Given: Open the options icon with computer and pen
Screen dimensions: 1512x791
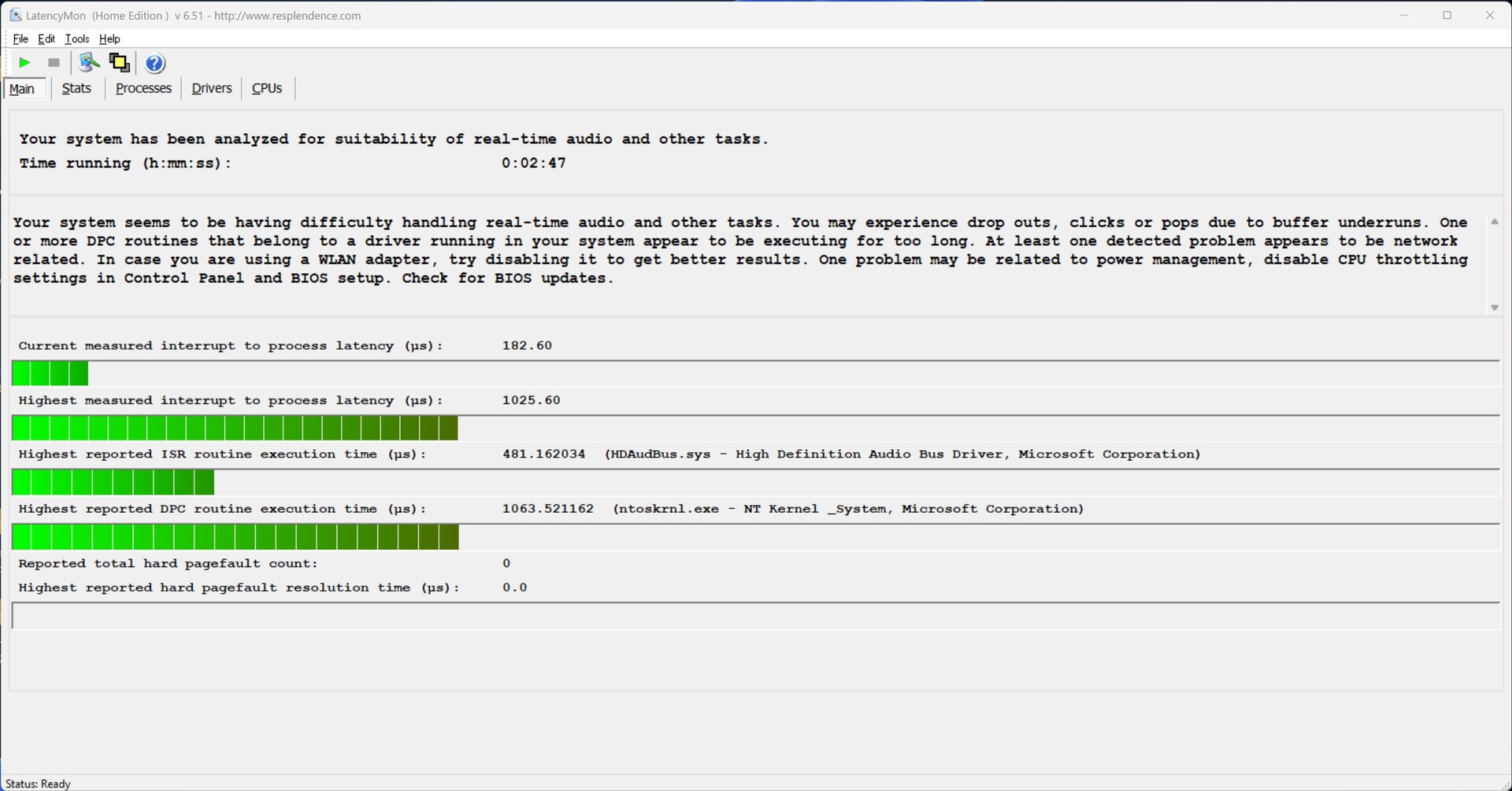Looking at the screenshot, I should 89,63.
